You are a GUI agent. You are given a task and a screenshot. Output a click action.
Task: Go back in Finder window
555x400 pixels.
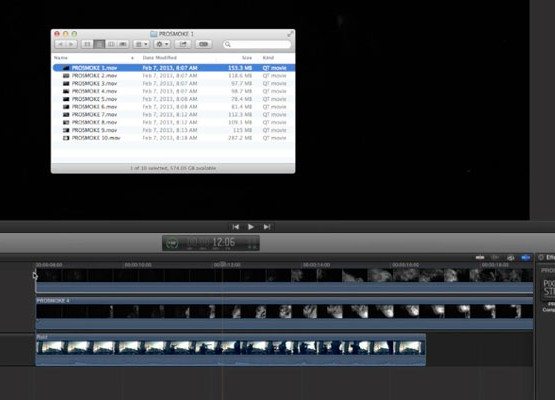tap(60, 44)
